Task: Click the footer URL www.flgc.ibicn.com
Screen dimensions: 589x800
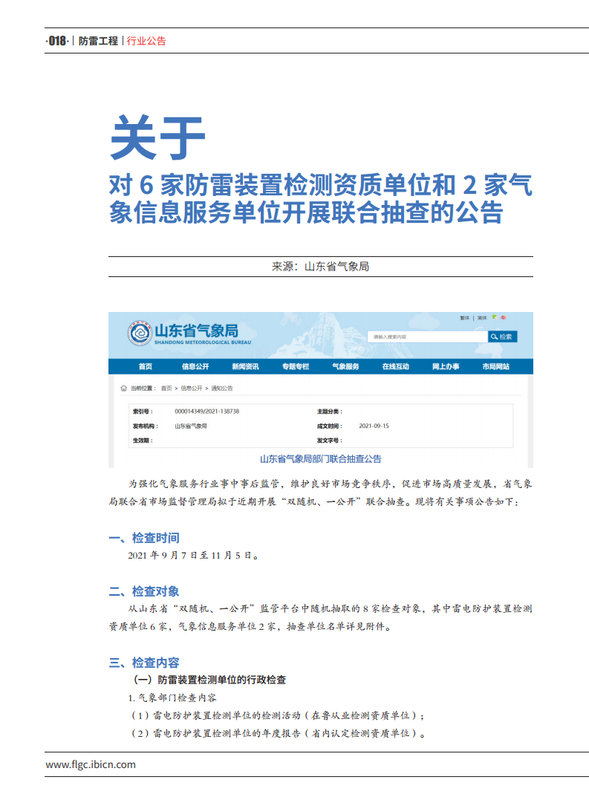Action: (x=91, y=764)
